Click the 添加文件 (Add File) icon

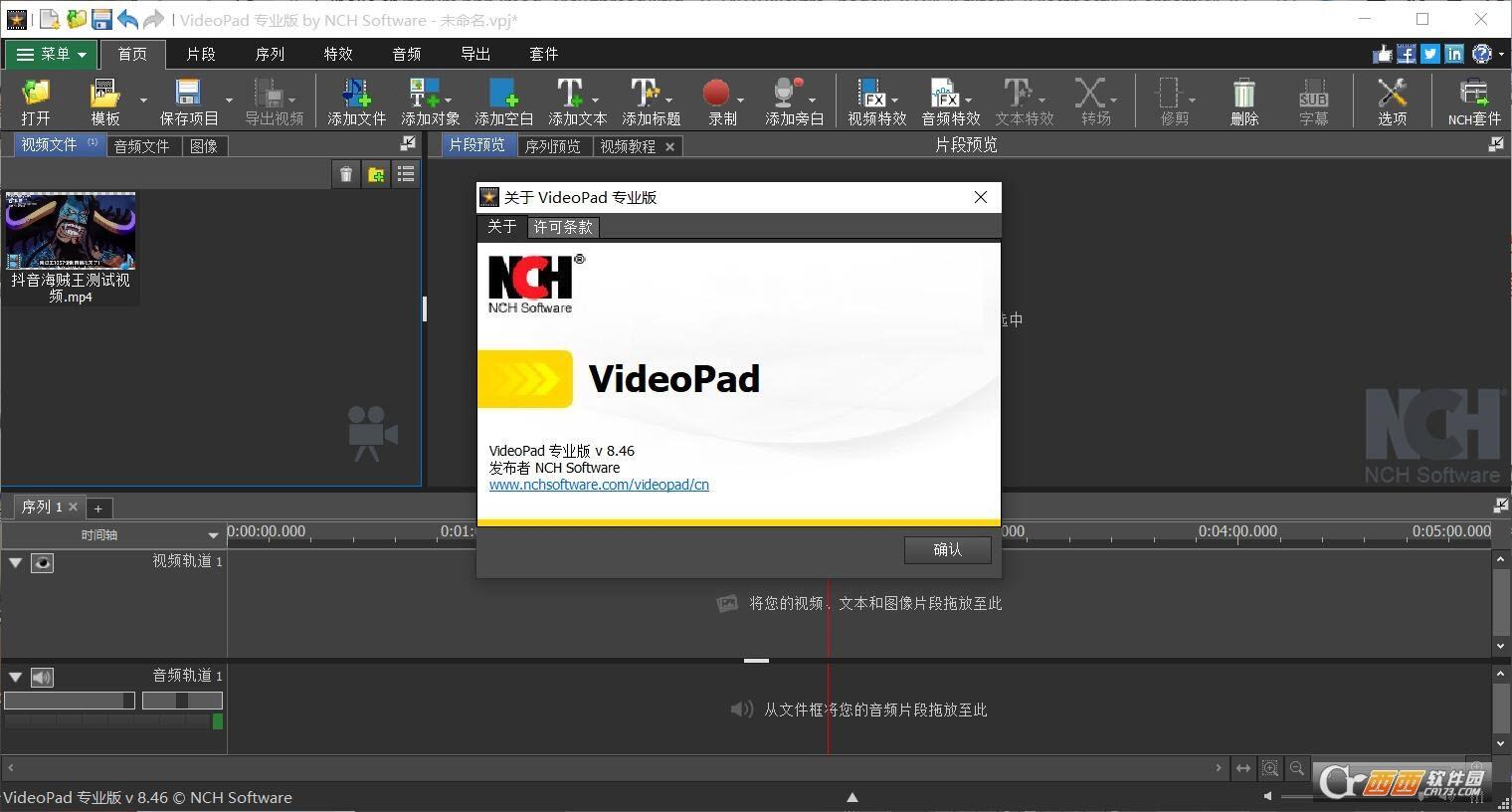click(x=356, y=95)
